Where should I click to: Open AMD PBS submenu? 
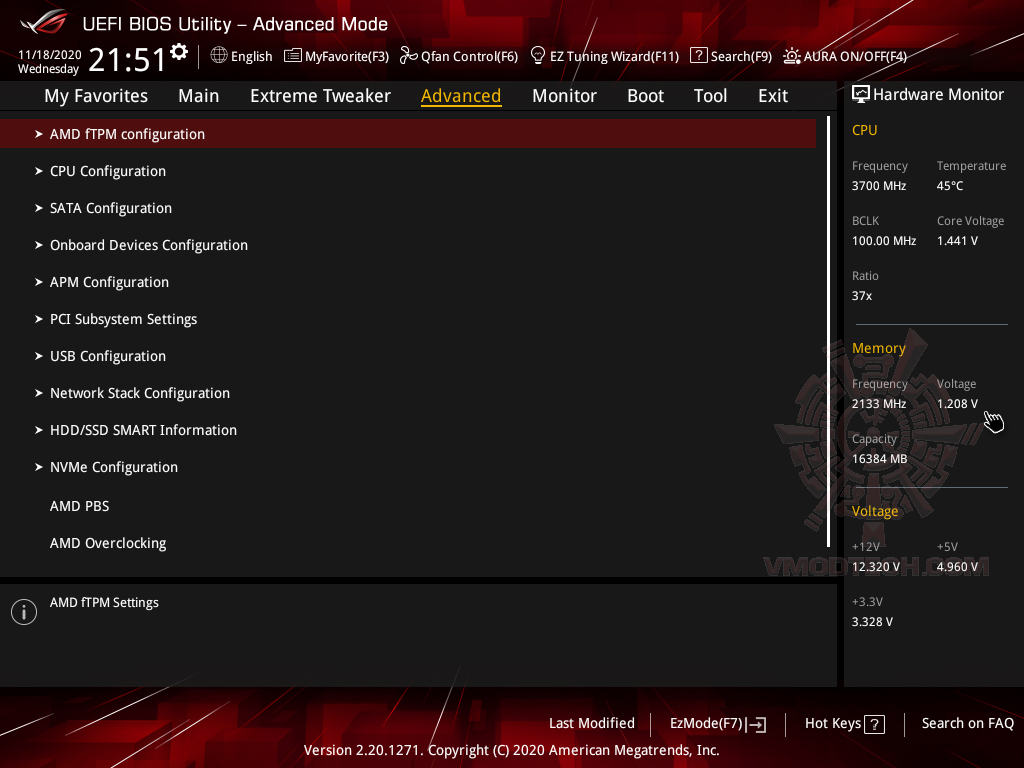click(79, 506)
